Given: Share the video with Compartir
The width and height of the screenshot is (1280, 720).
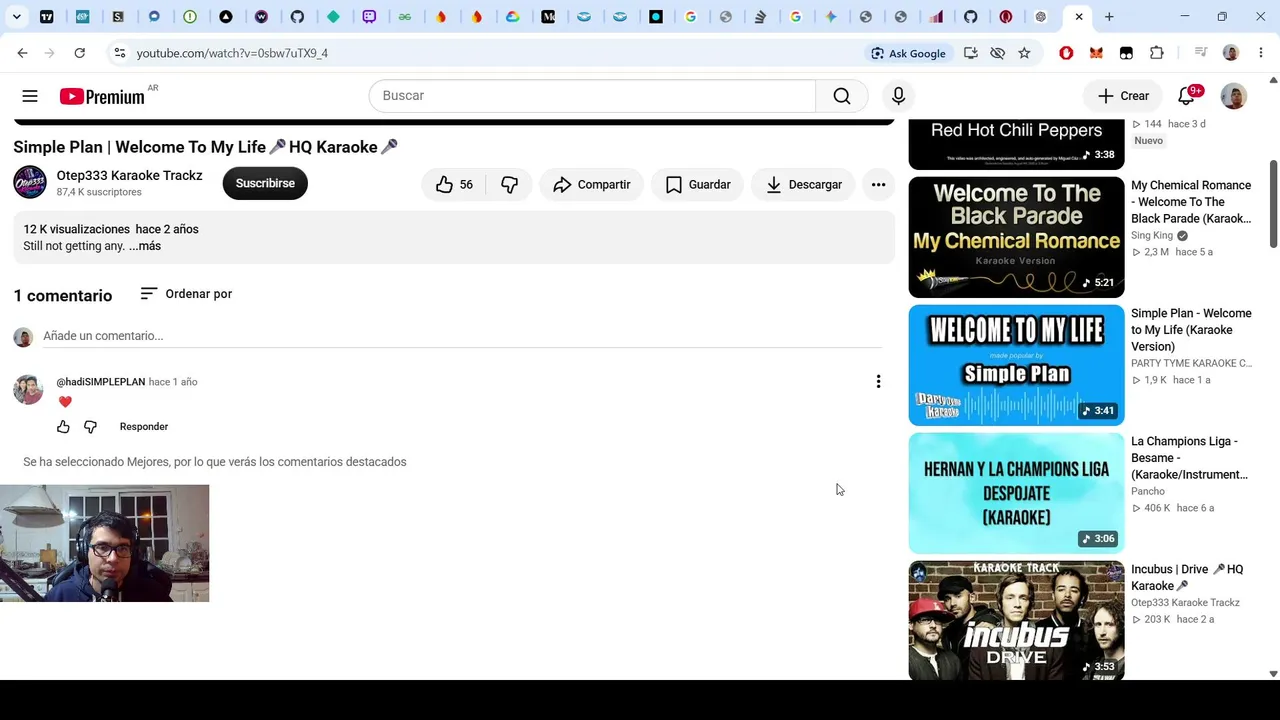Looking at the screenshot, I should click(591, 184).
